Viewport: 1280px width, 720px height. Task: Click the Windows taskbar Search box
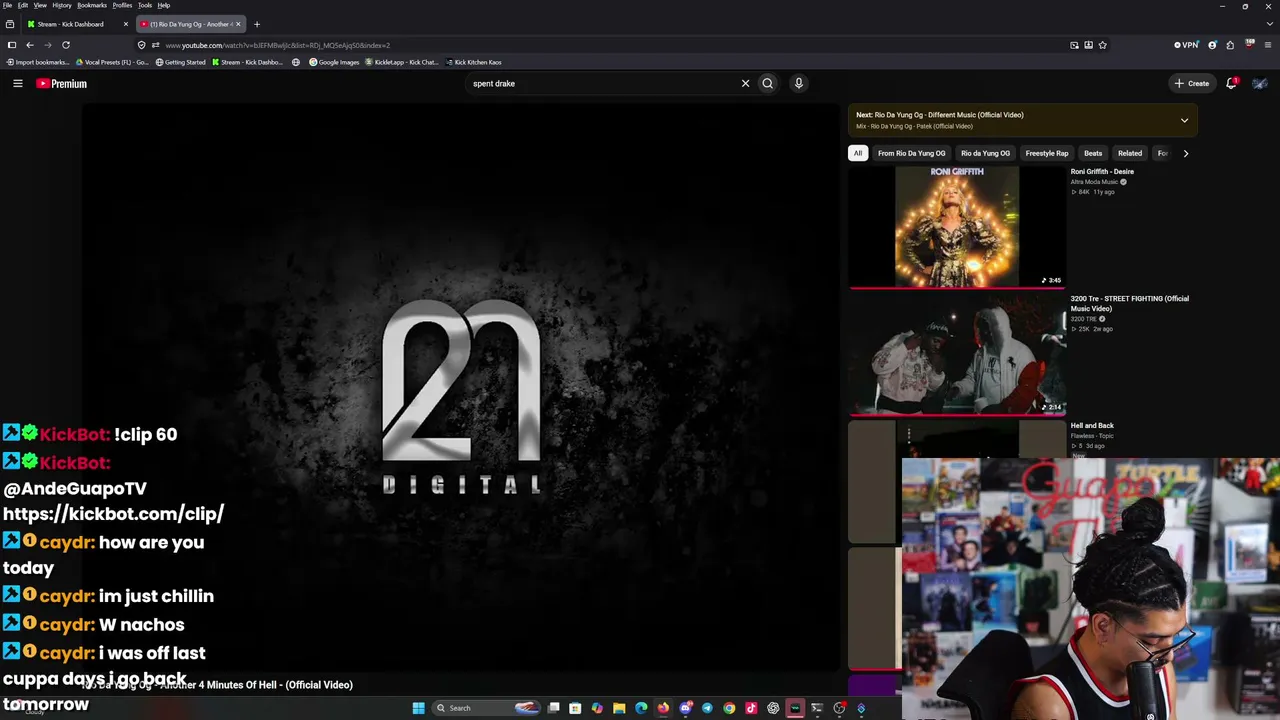click(x=487, y=708)
